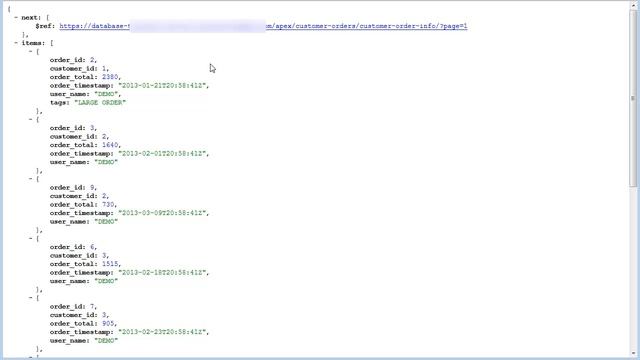Click the order_id value 6

(x=92, y=247)
